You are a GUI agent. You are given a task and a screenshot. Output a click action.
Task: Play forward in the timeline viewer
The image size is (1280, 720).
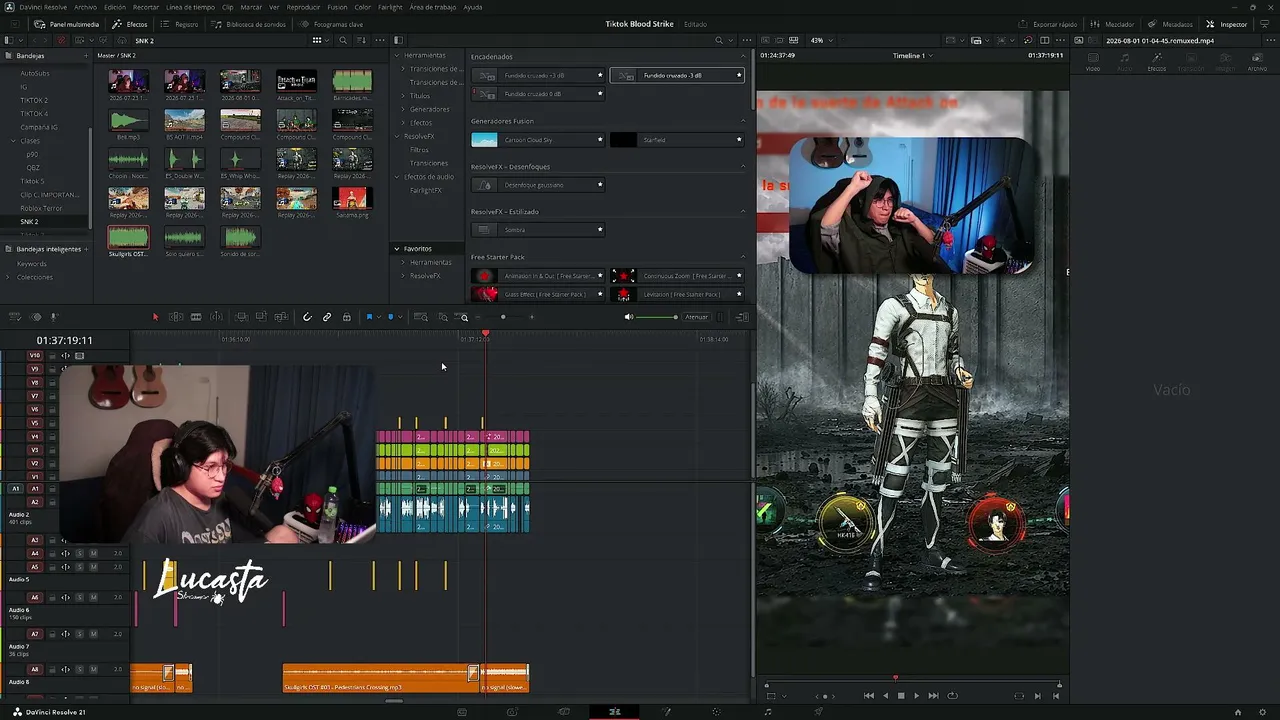[x=916, y=696]
